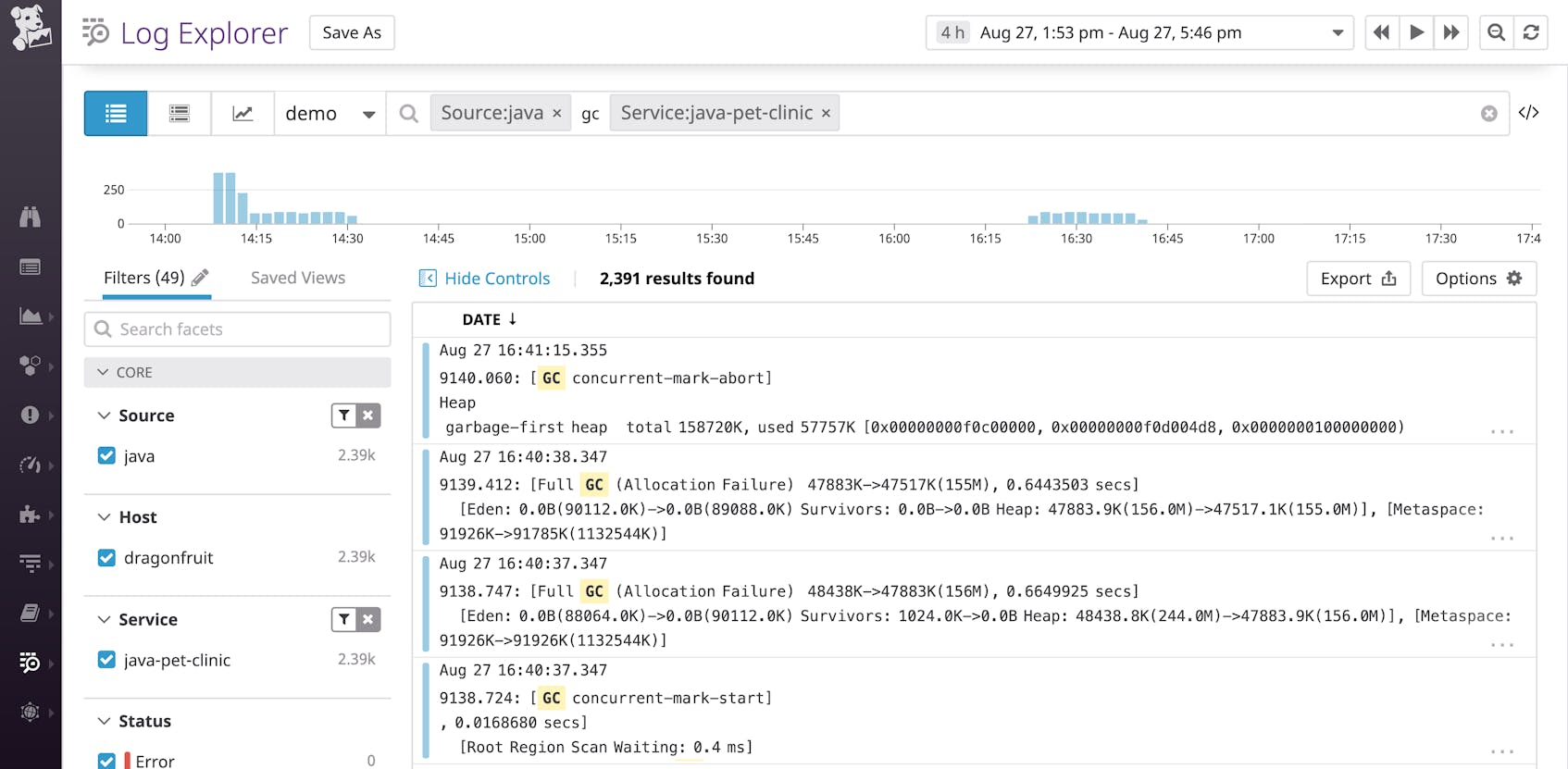Uncheck the java Source filter

pyautogui.click(x=106, y=455)
